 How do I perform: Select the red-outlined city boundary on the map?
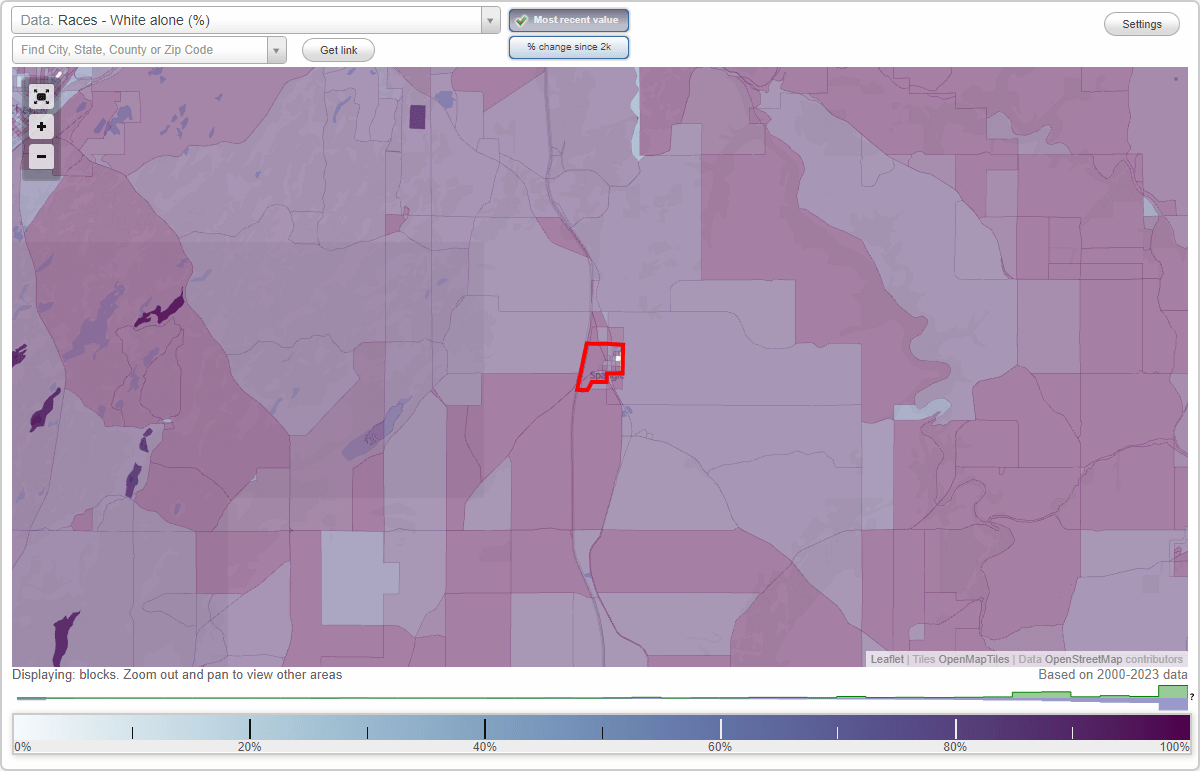(x=600, y=365)
